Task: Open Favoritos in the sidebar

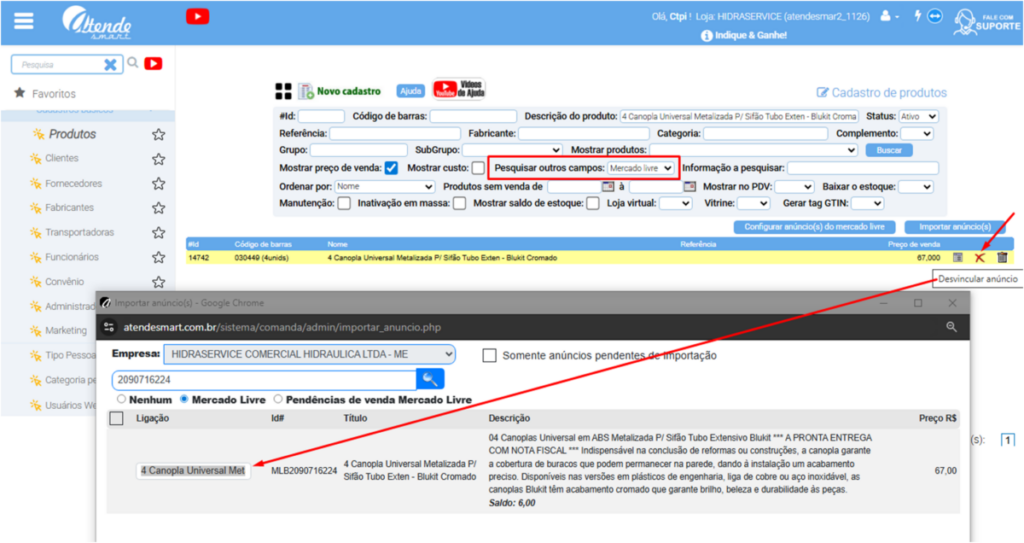Action: [x=54, y=94]
